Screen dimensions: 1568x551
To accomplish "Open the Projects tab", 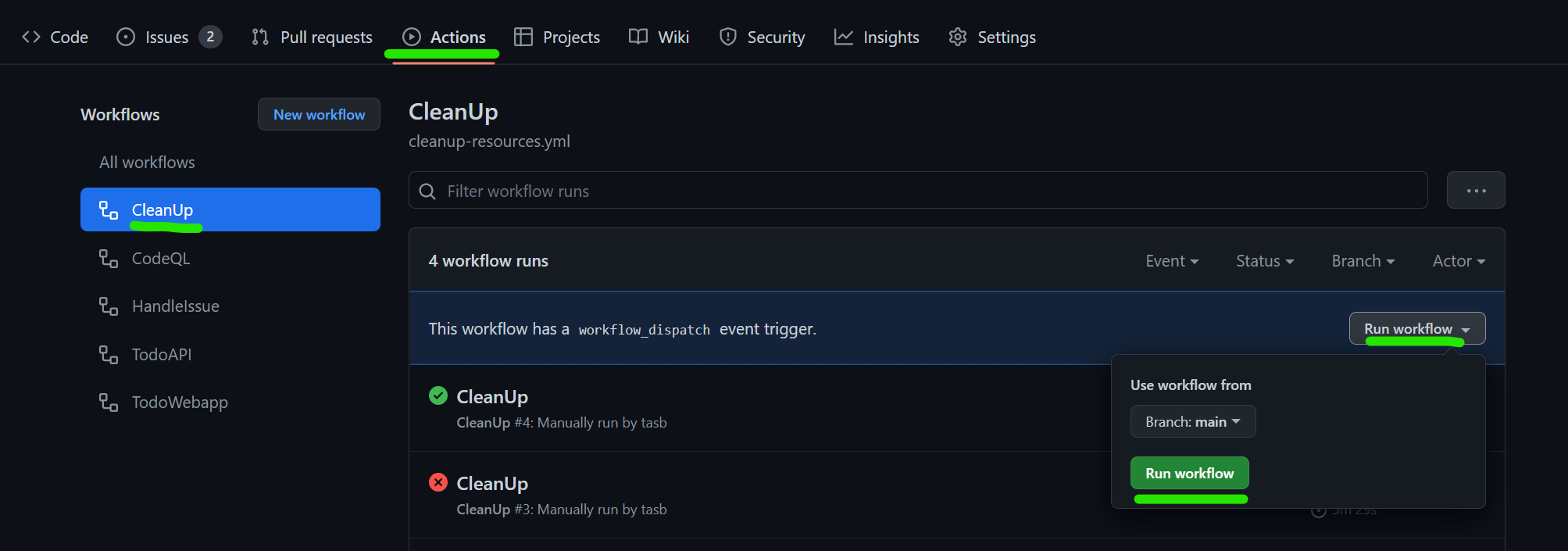I will (557, 37).
